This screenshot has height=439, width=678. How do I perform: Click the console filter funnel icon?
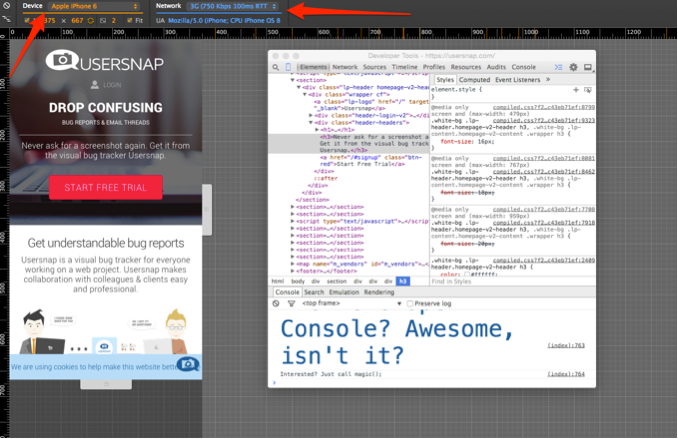pyautogui.click(x=291, y=304)
